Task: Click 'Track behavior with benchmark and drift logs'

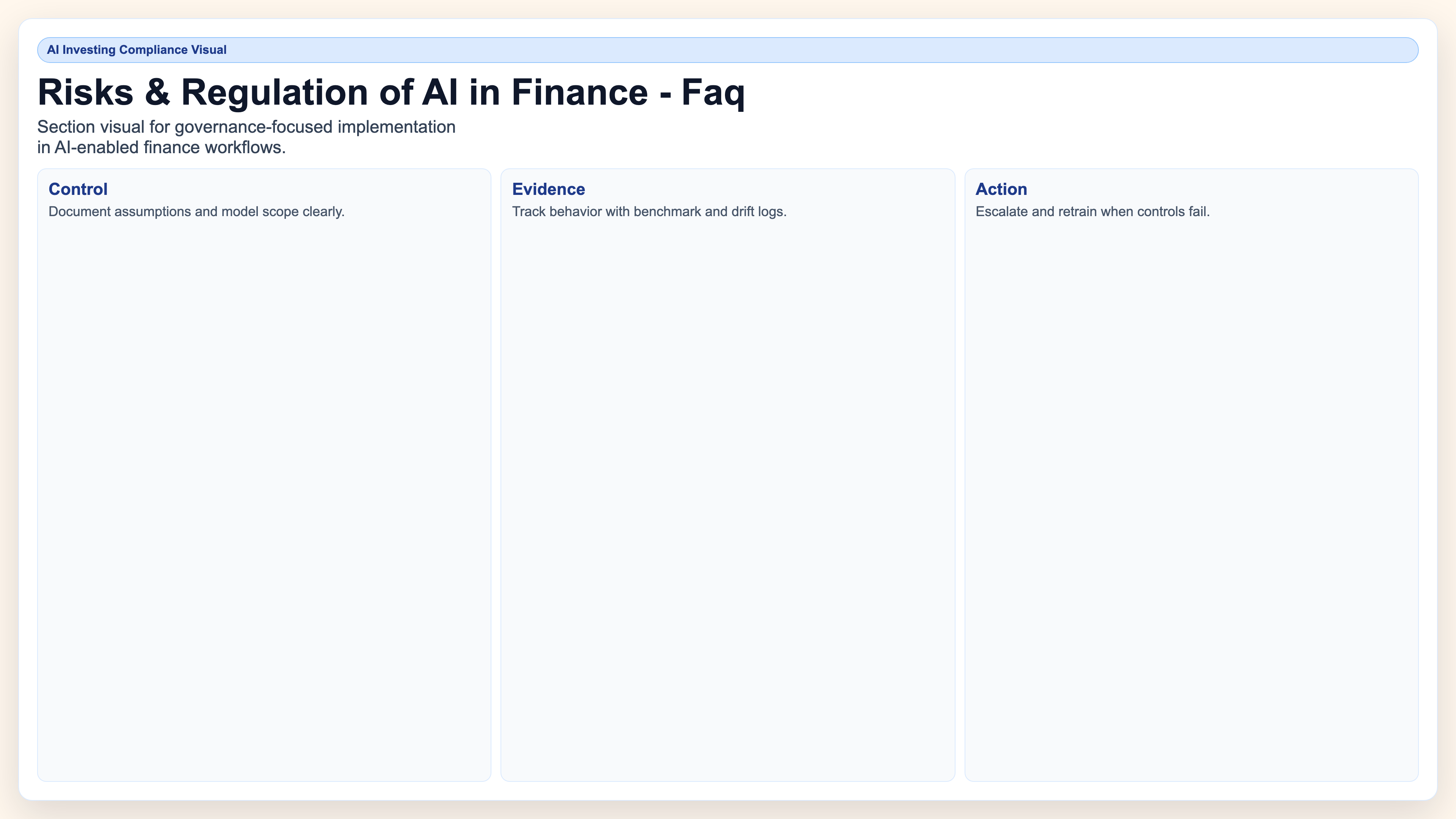Action: coord(649,212)
